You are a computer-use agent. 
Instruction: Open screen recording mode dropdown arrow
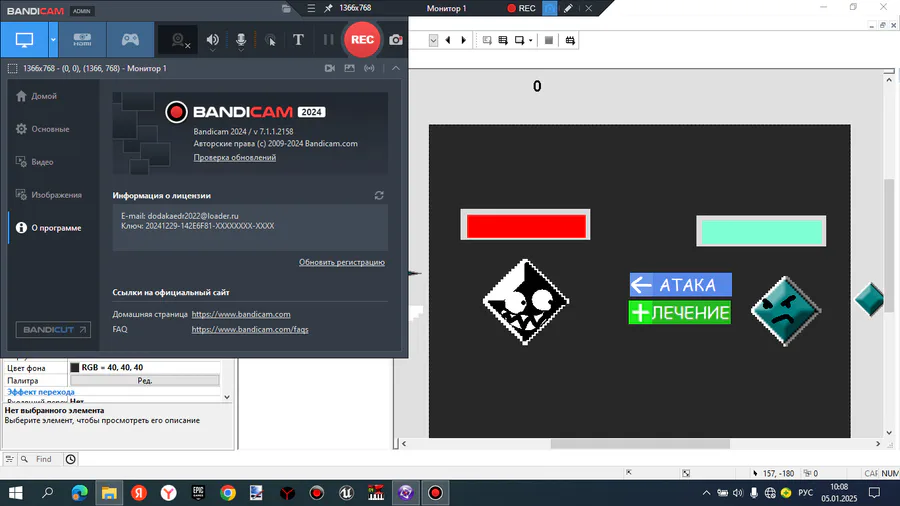(53, 40)
